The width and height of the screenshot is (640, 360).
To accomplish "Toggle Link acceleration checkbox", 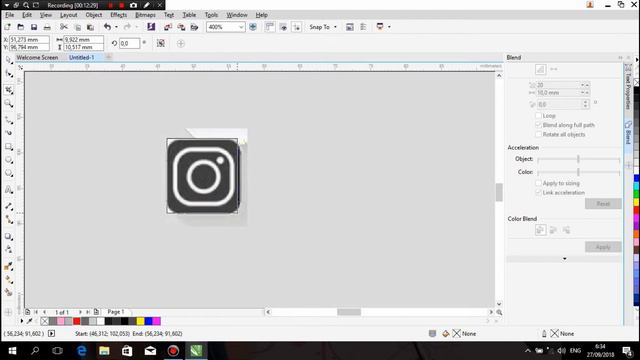I will [538, 192].
